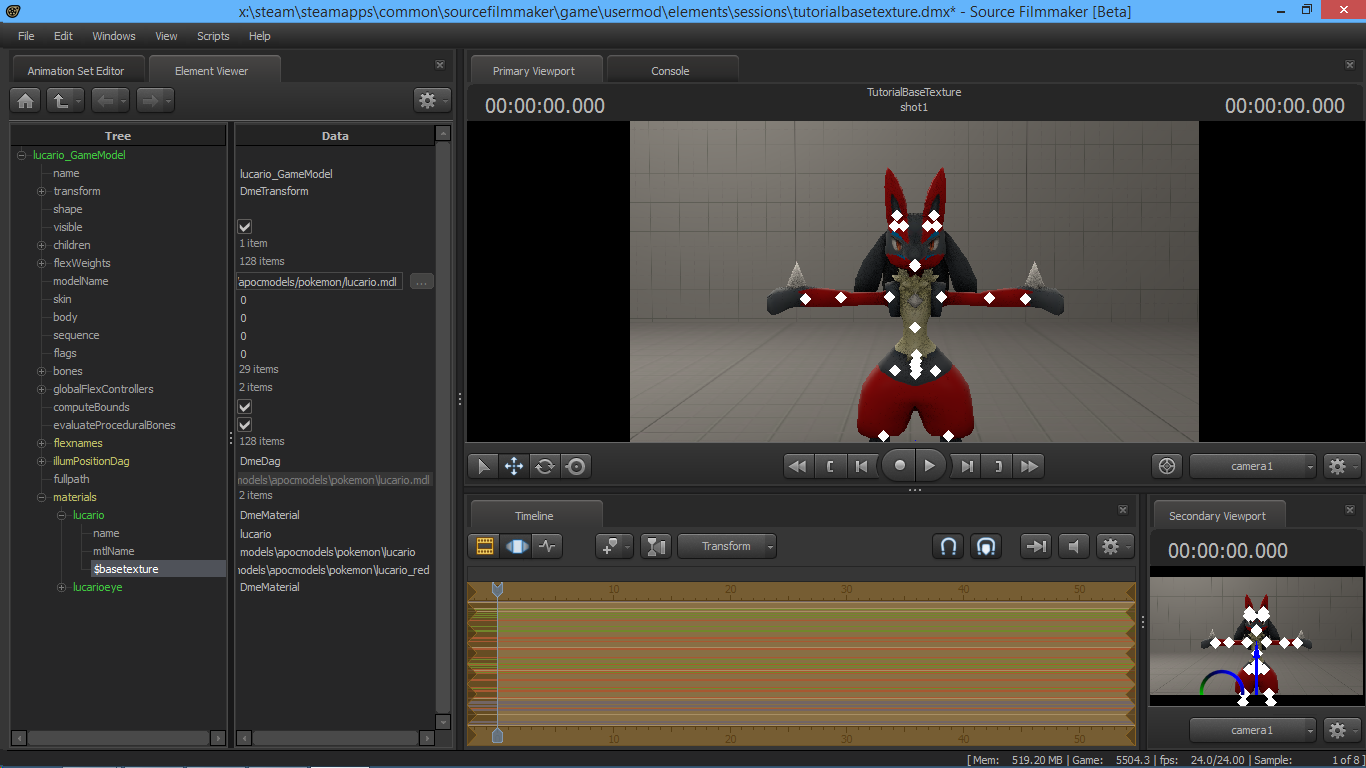Click the playhead marker on the timeline

(497, 590)
